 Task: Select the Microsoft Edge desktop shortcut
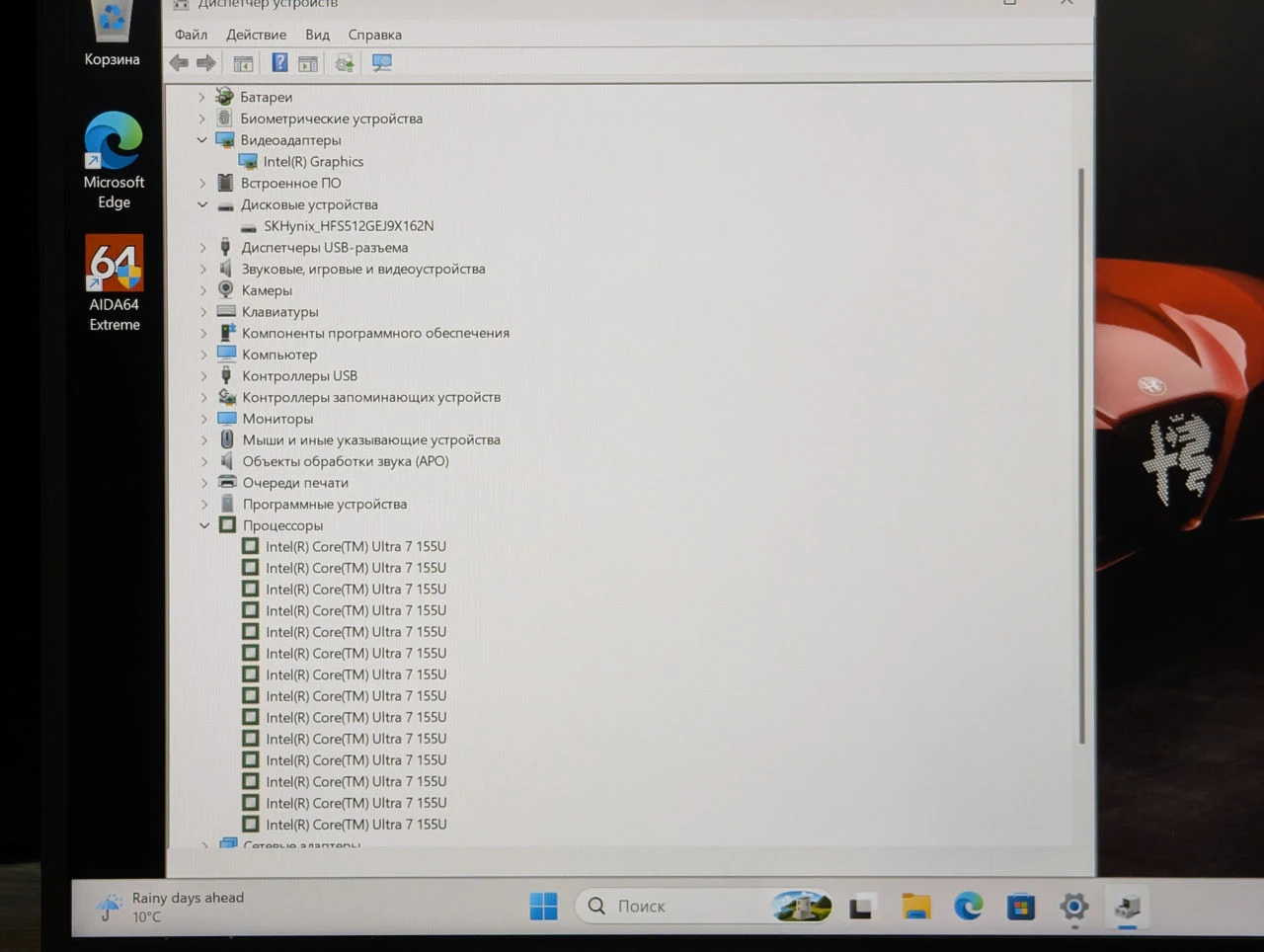[114, 160]
